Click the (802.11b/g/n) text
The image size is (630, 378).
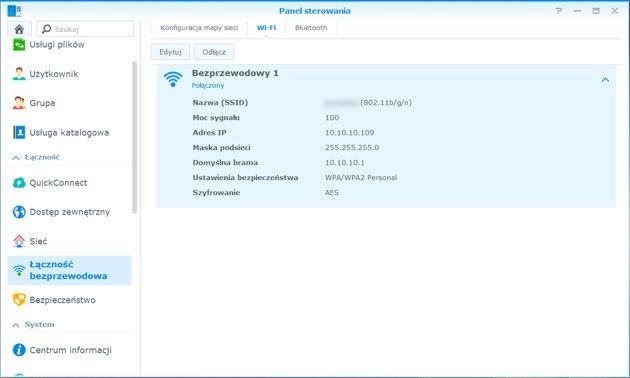(386, 102)
